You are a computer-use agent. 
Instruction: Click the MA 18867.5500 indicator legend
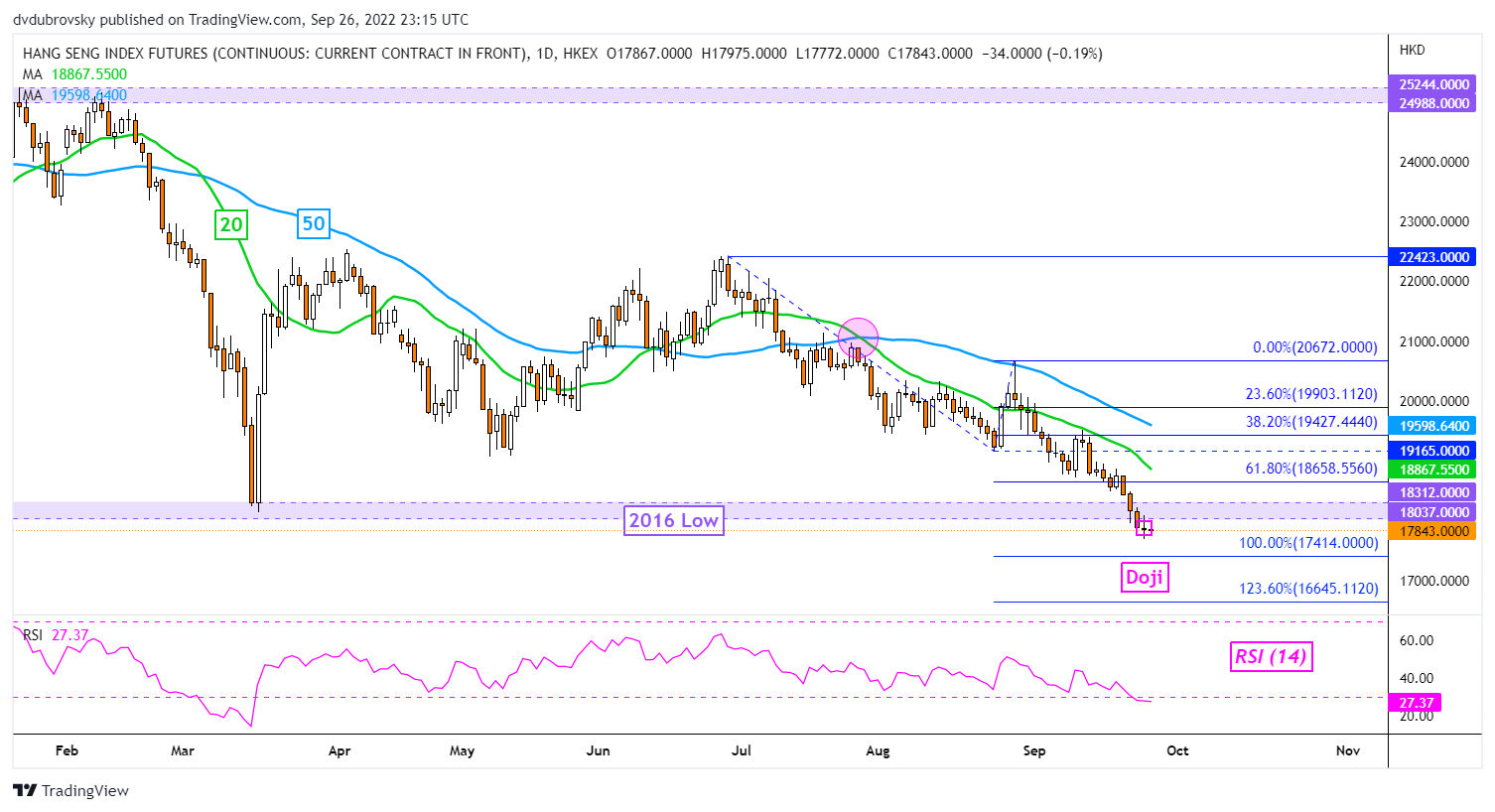(74, 74)
